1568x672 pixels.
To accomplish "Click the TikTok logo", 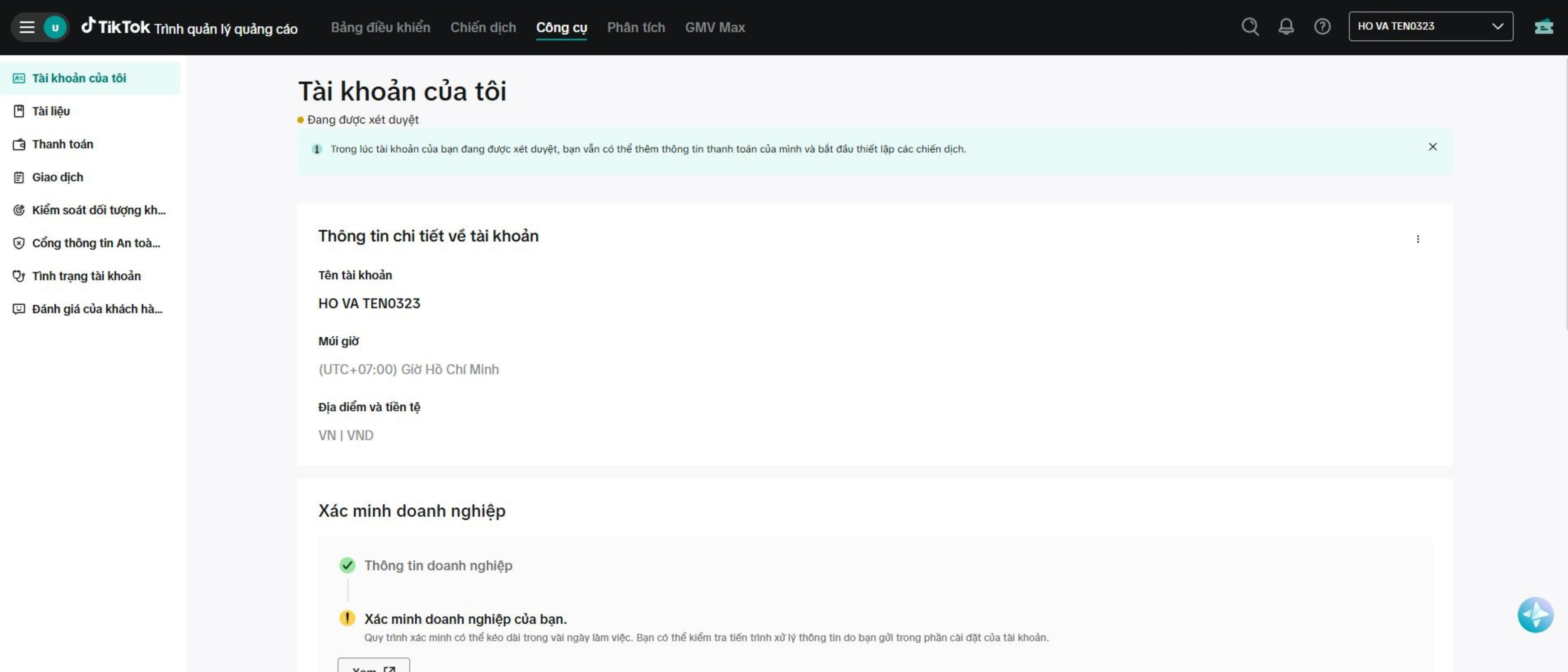I will 116,27.
